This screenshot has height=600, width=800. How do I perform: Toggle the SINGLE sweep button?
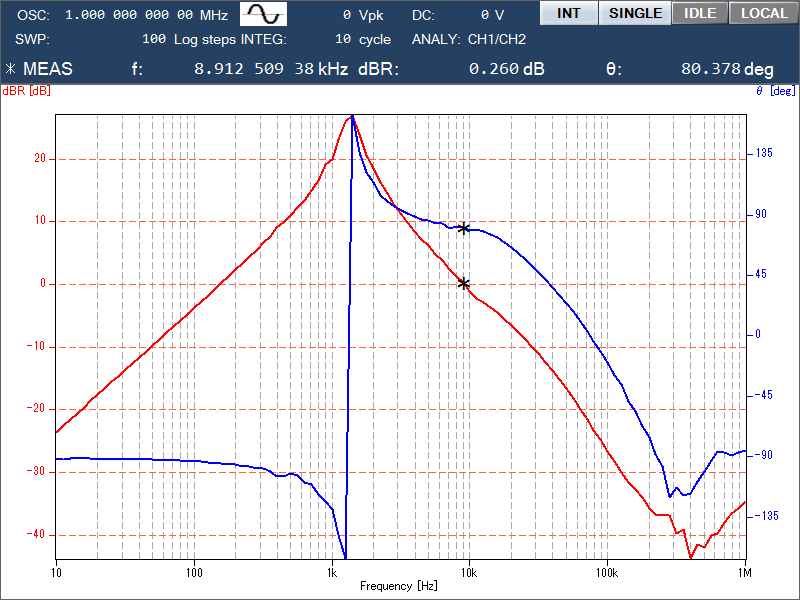point(635,13)
